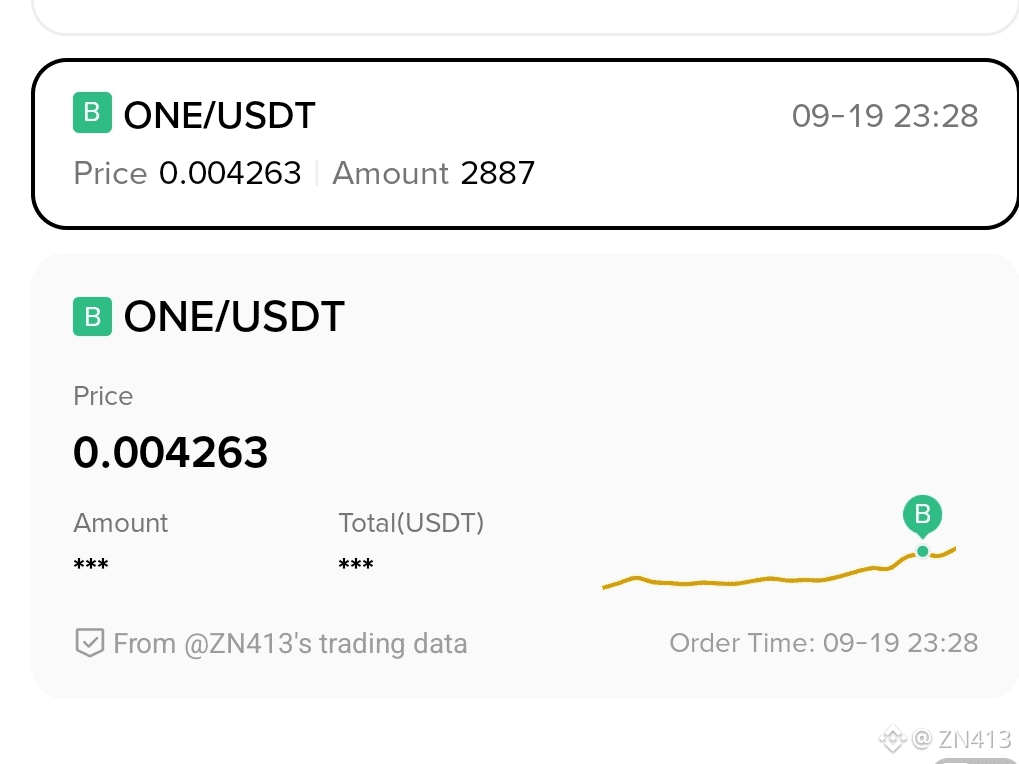Reveal hidden asterisks under Total(USDT)
The image size is (1019, 764).
point(356,565)
